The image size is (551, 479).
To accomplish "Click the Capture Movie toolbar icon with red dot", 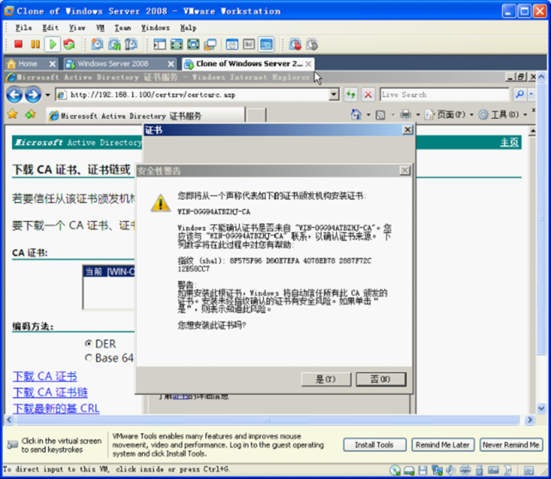I will tap(295, 44).
